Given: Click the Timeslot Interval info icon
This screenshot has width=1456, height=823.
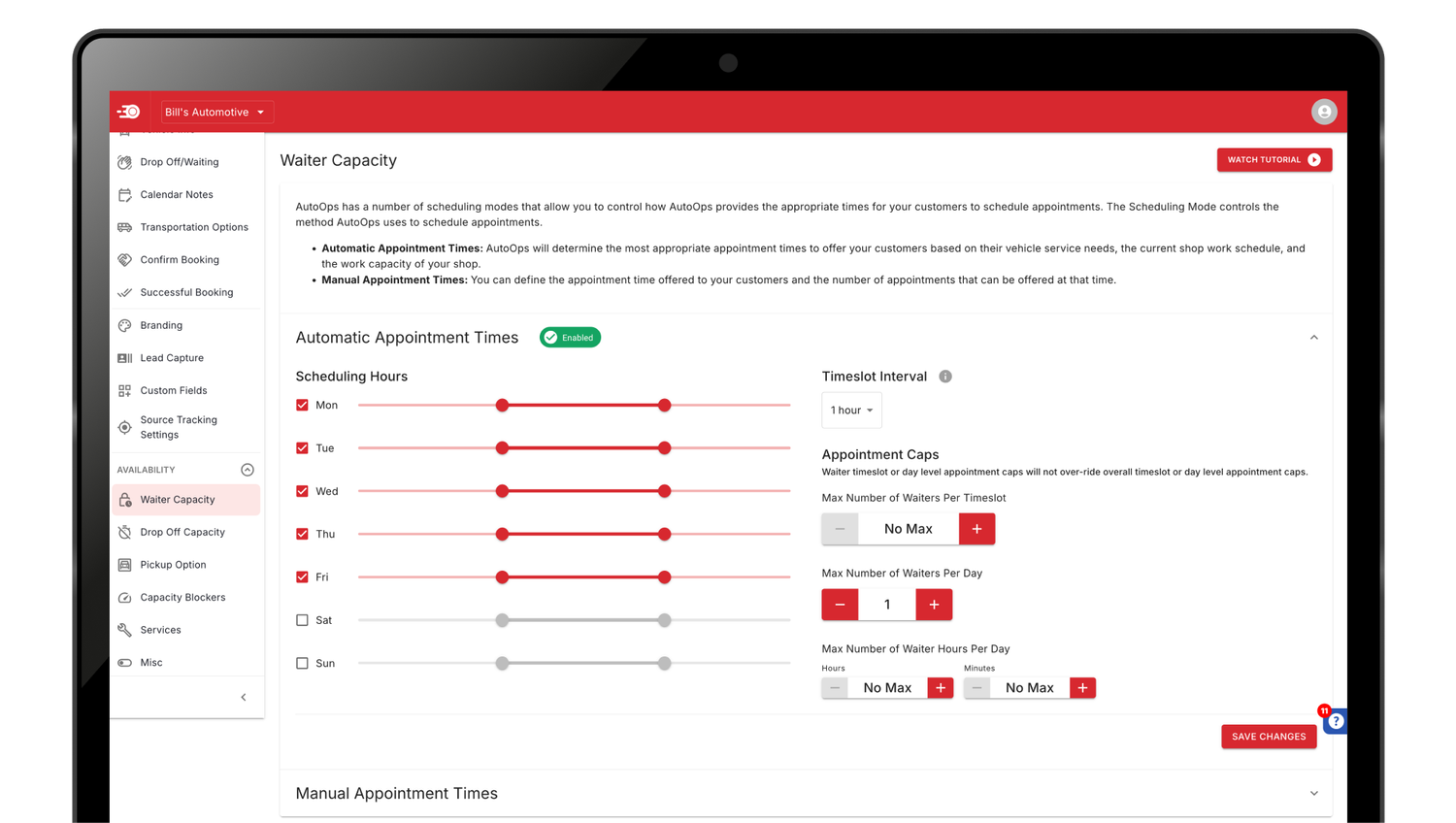Looking at the screenshot, I should pos(945,377).
